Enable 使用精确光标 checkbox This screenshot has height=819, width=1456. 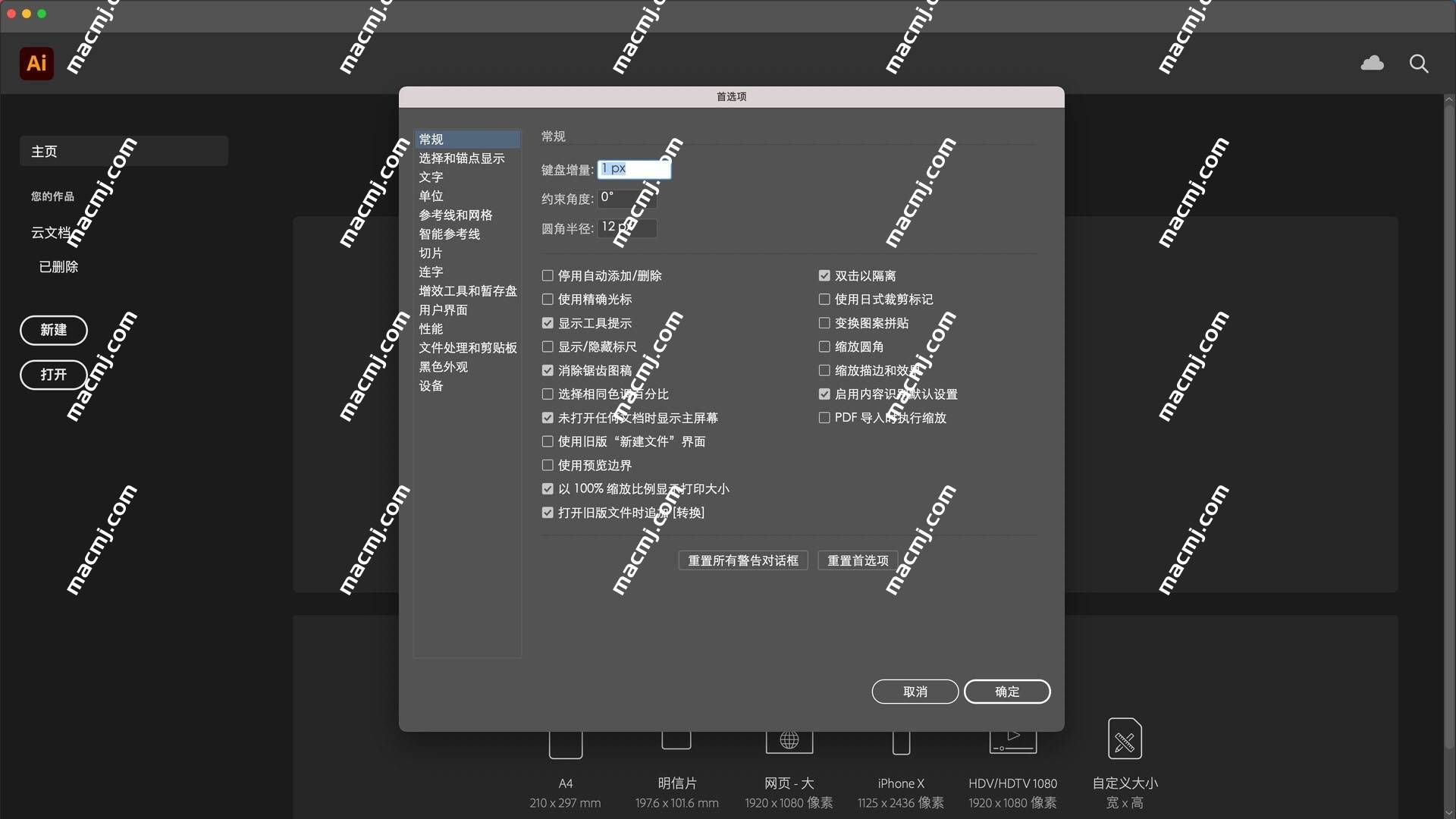tap(548, 300)
